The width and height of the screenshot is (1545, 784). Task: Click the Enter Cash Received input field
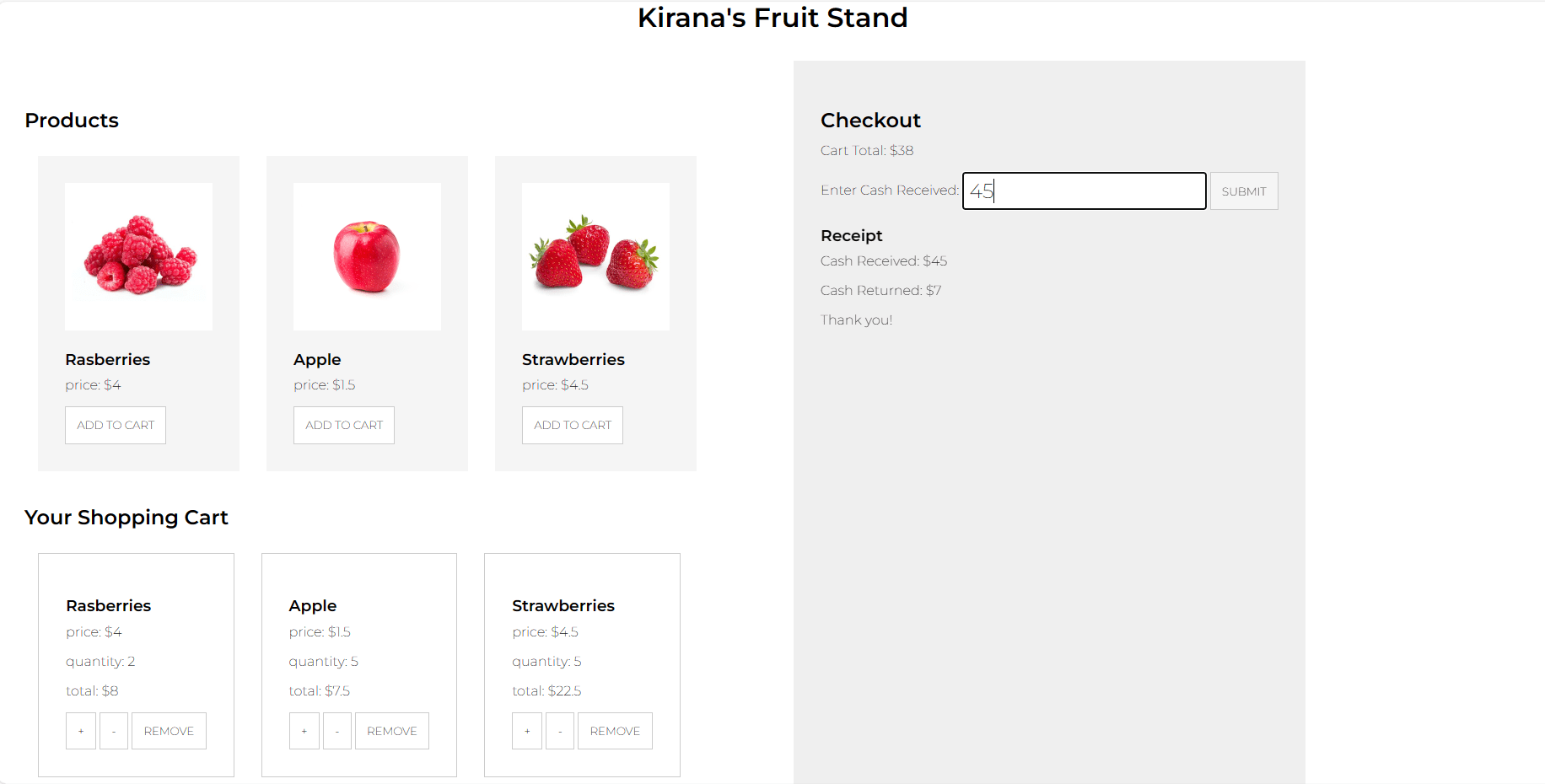[1084, 191]
